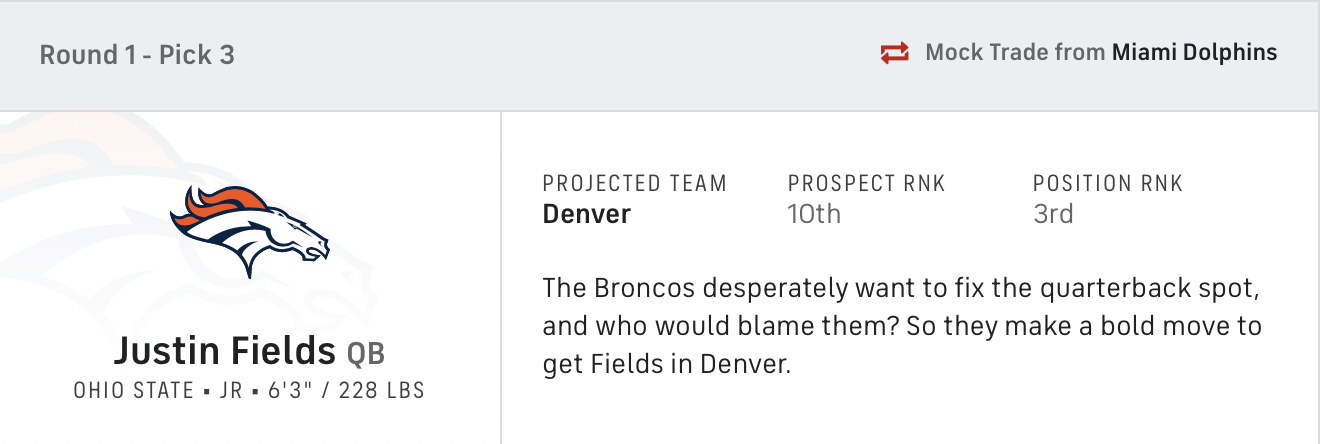Select the Round 1 - Pick 3 heading
1320x444 pixels.
(x=137, y=54)
